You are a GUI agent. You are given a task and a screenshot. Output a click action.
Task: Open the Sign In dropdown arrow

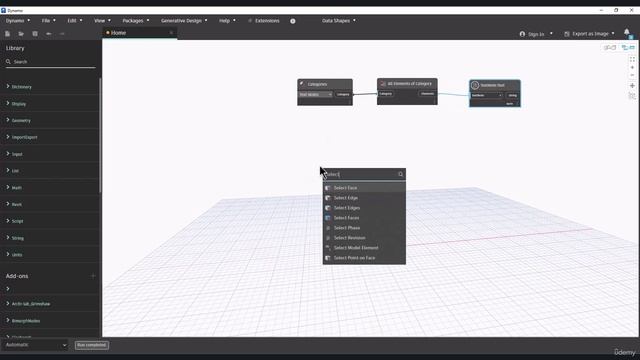[x=551, y=33]
